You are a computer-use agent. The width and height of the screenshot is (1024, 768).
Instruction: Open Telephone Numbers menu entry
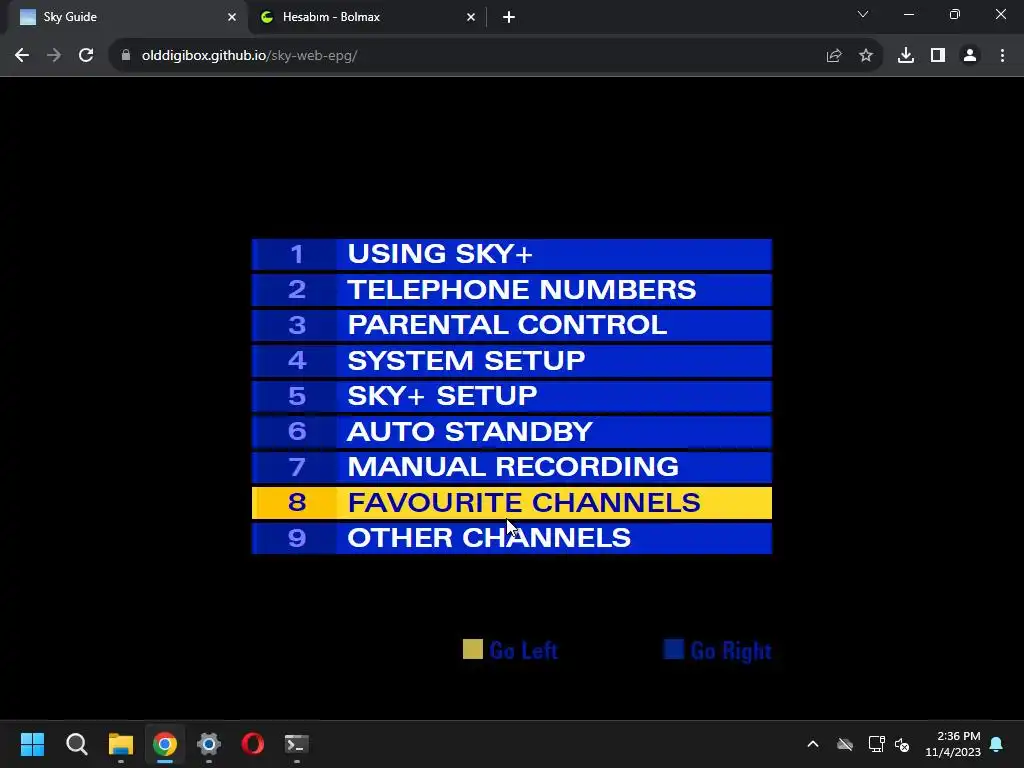[511, 290]
